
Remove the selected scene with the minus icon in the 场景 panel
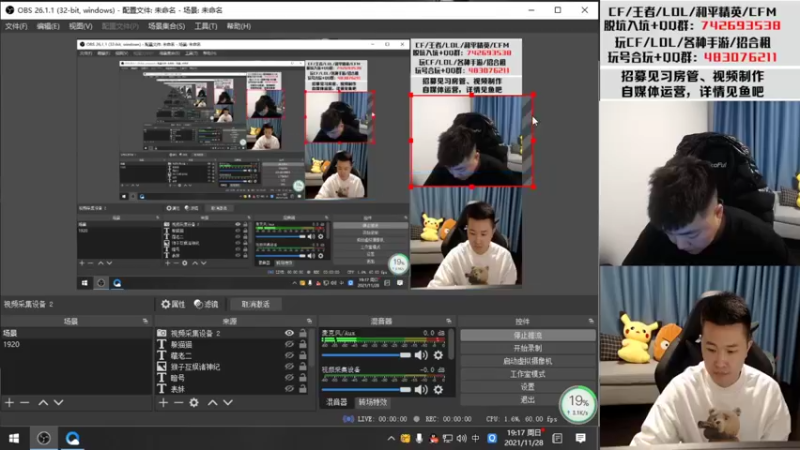[24, 403]
